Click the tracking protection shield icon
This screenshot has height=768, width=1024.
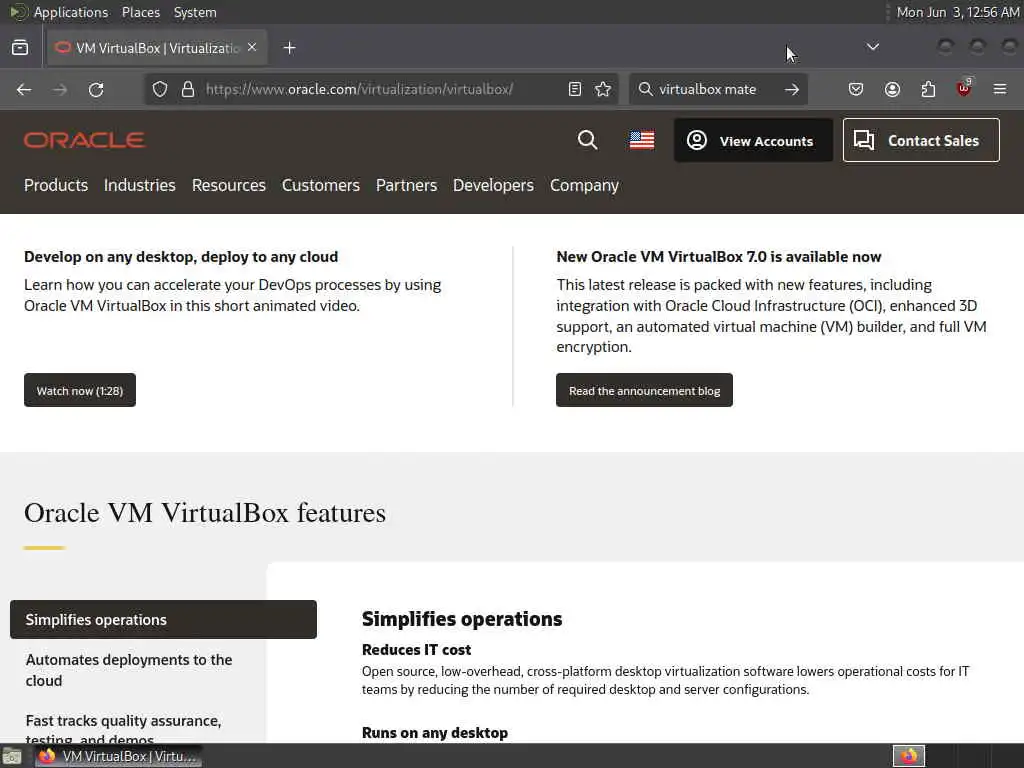[x=160, y=89]
